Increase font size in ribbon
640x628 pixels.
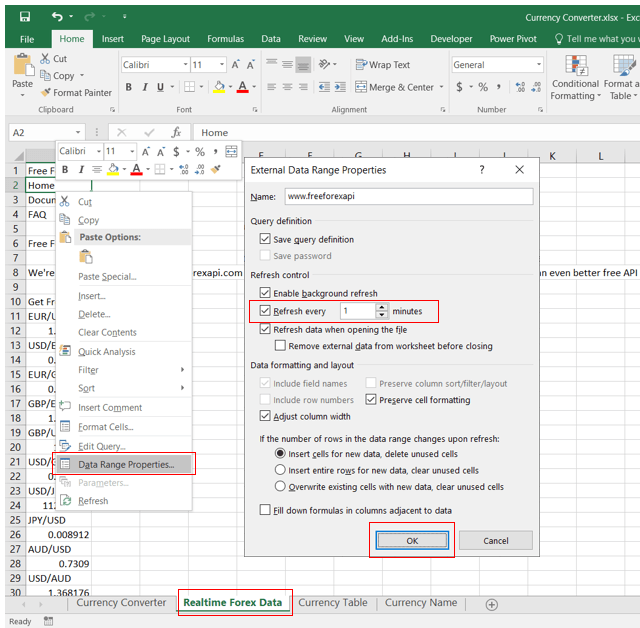[236, 64]
